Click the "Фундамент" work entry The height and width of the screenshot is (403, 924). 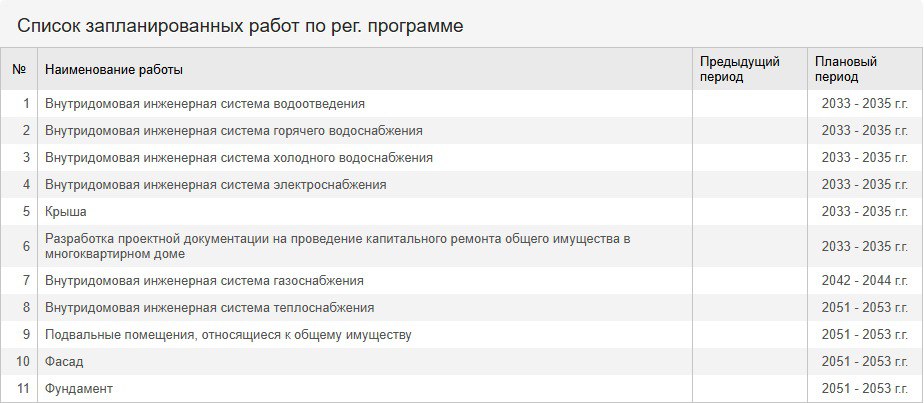(78, 389)
